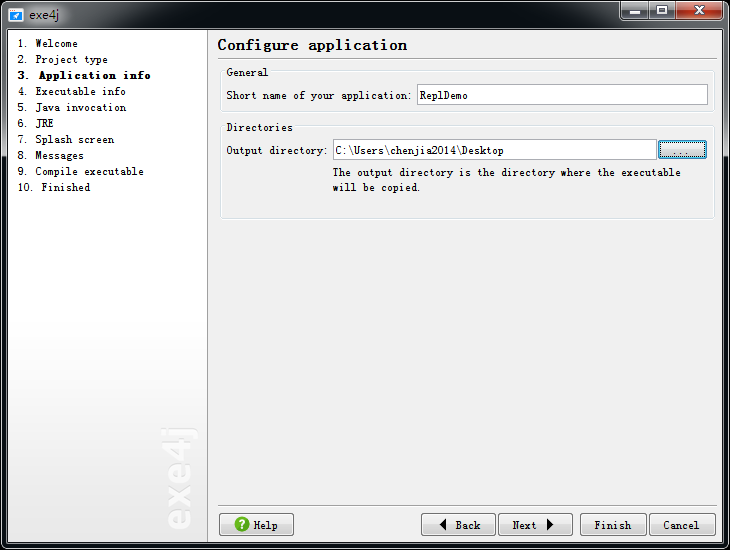
Task: Click the Finish button
Action: click(x=613, y=525)
